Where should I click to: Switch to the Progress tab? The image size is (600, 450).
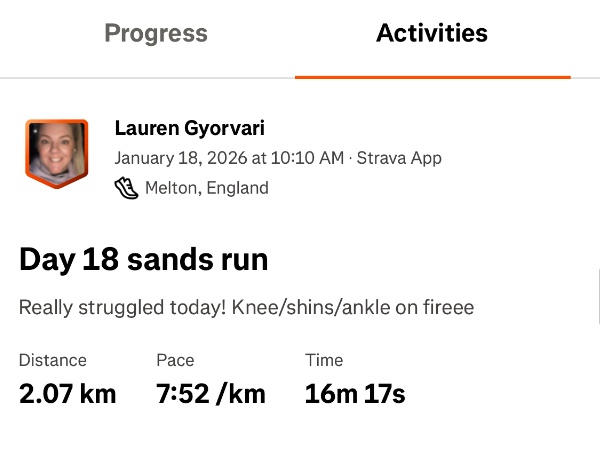(x=156, y=33)
